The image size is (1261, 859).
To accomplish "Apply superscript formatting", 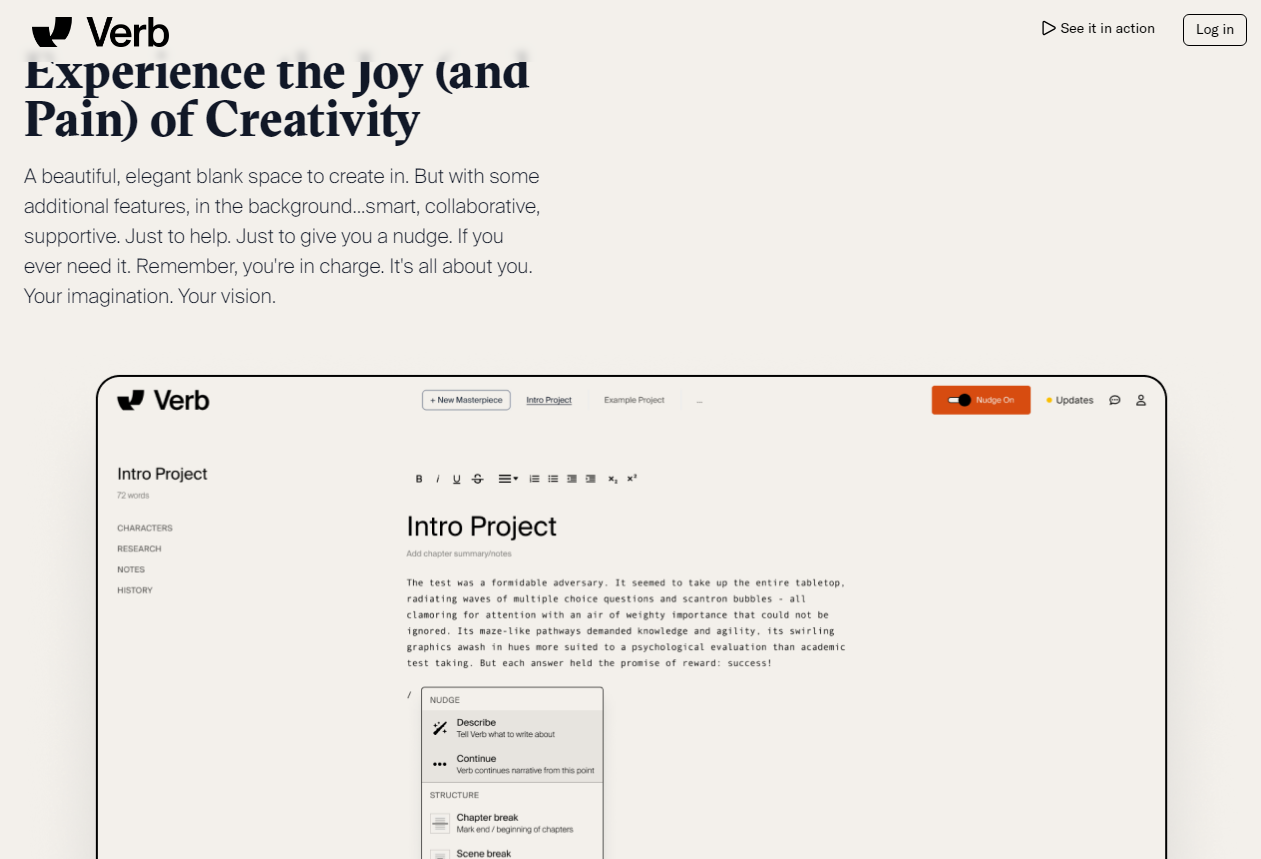I will click(632, 479).
